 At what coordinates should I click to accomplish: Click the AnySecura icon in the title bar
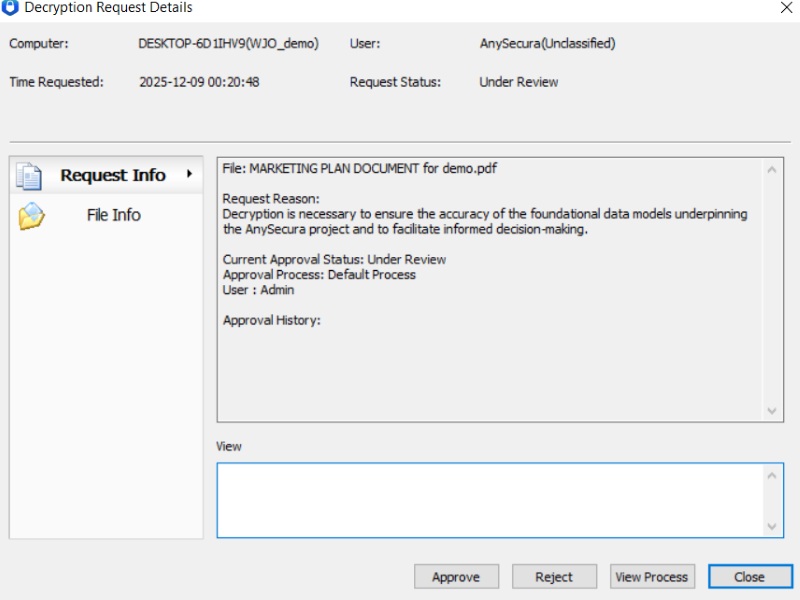tap(10, 7)
